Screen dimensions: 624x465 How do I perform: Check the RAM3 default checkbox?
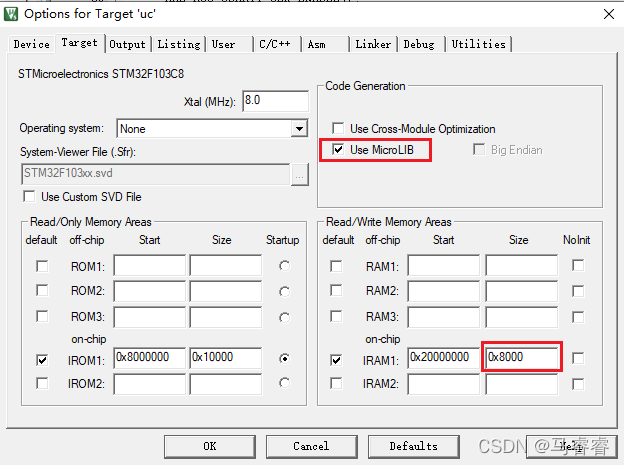click(x=336, y=317)
